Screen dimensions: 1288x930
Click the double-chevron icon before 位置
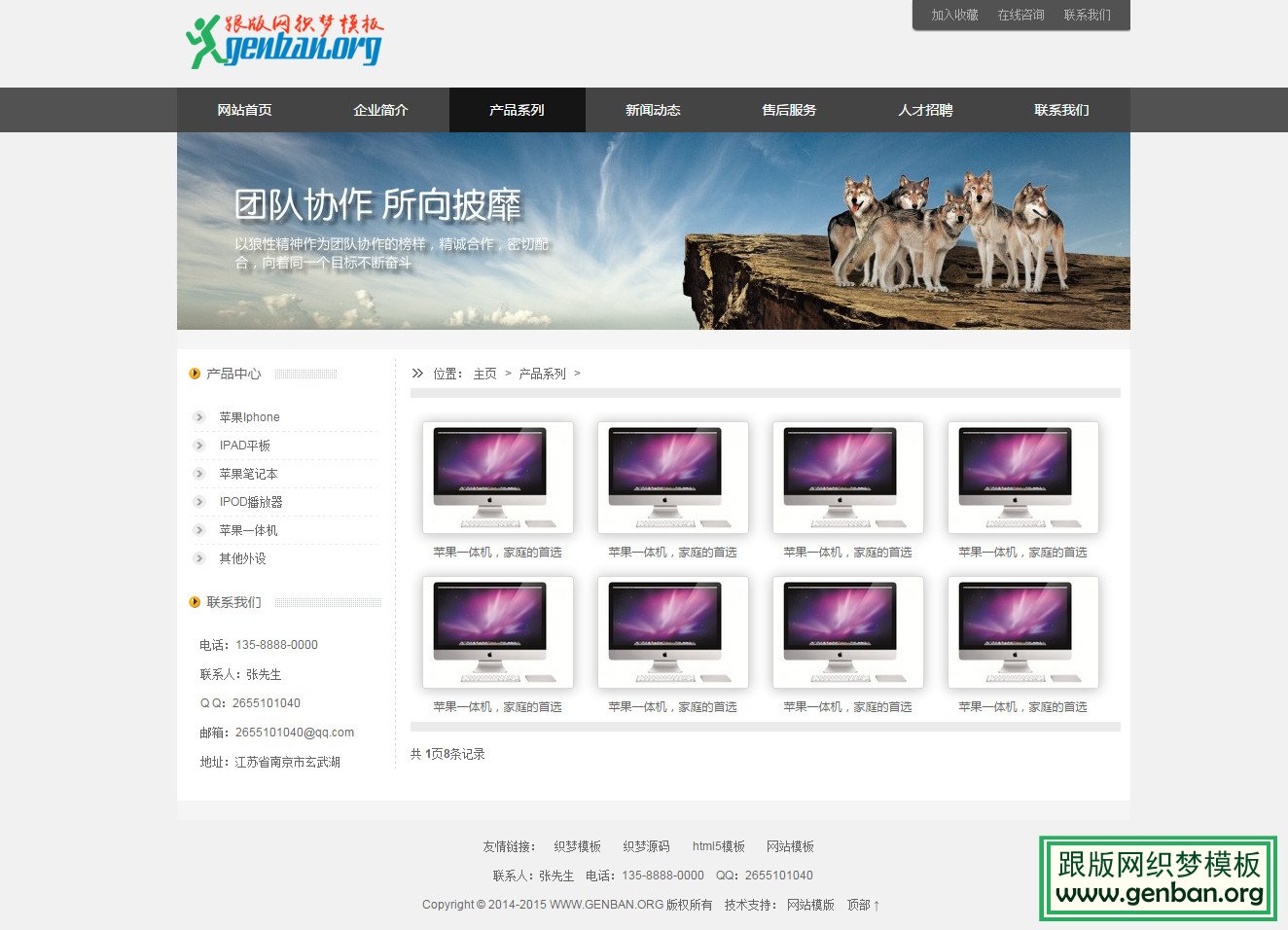(417, 374)
